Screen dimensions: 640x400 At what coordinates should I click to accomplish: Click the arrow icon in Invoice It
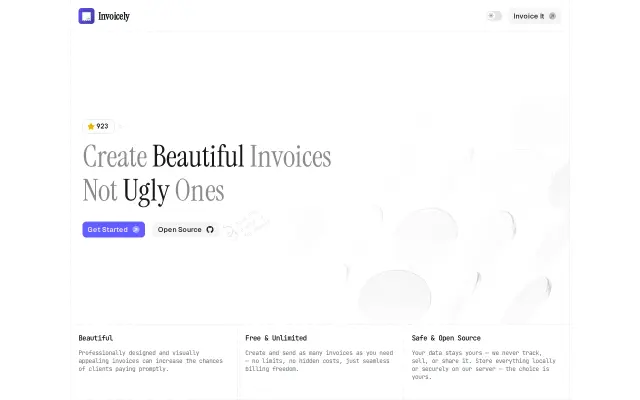point(552,16)
